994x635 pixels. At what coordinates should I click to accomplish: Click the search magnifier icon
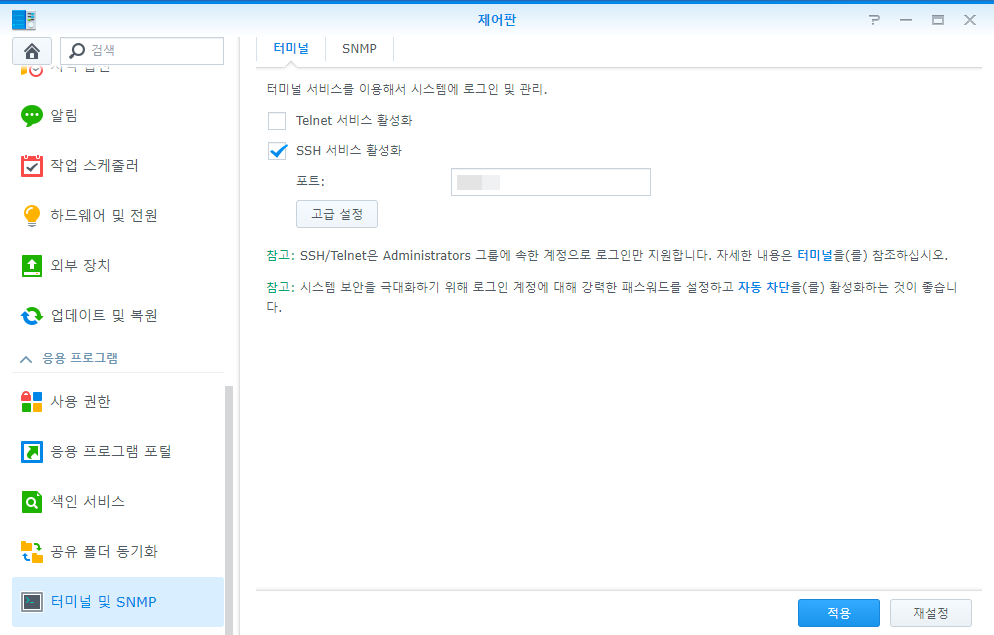77,50
